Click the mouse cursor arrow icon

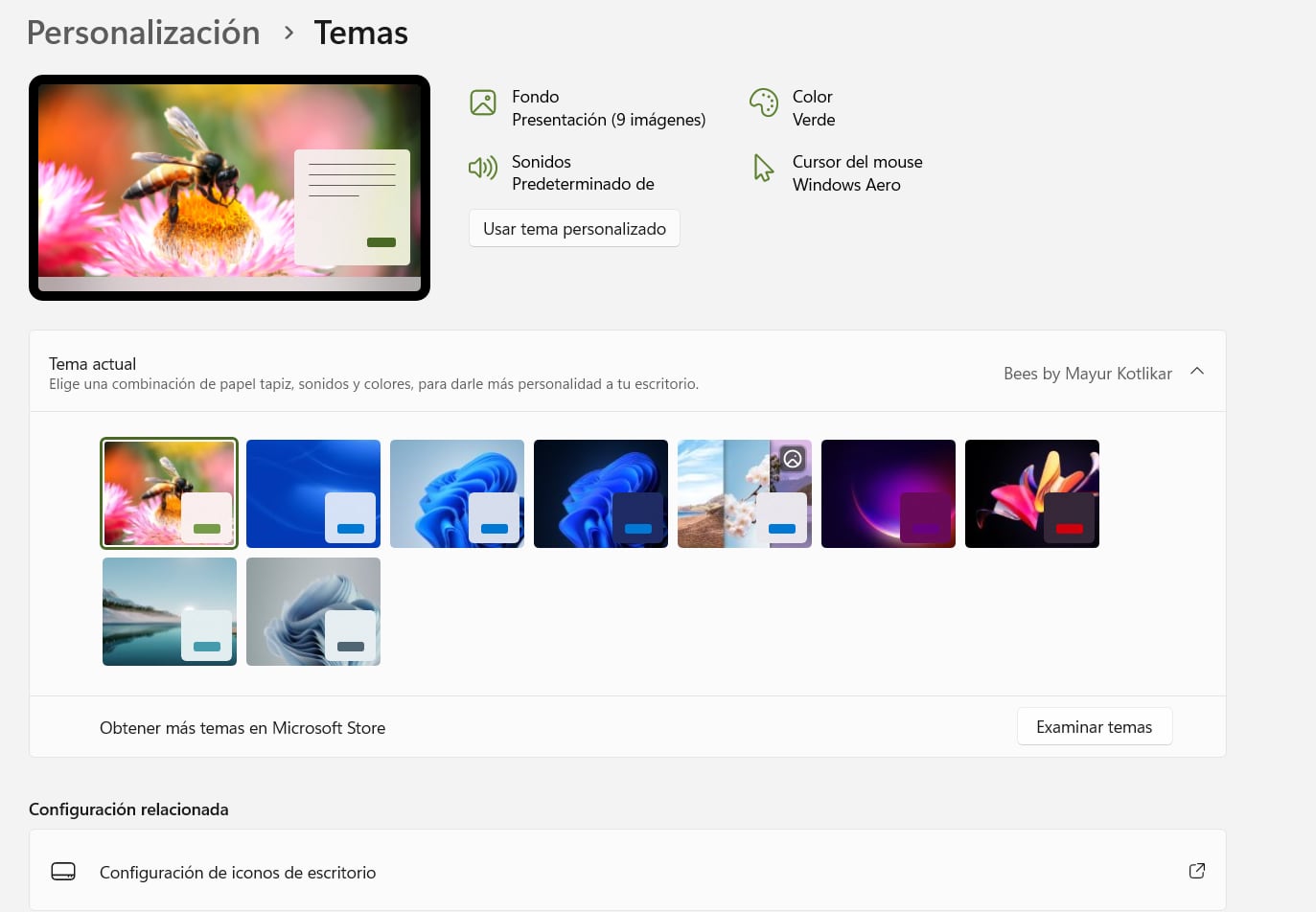(764, 169)
